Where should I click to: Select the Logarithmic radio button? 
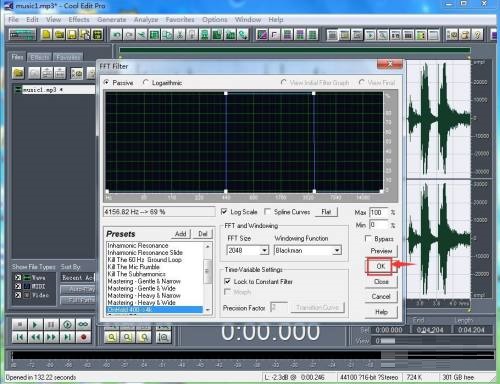point(145,82)
